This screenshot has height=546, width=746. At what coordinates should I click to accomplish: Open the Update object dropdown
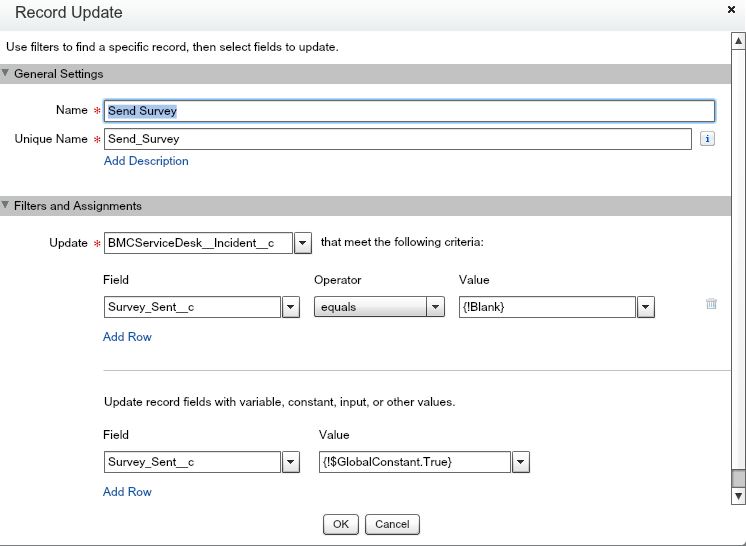coord(303,243)
